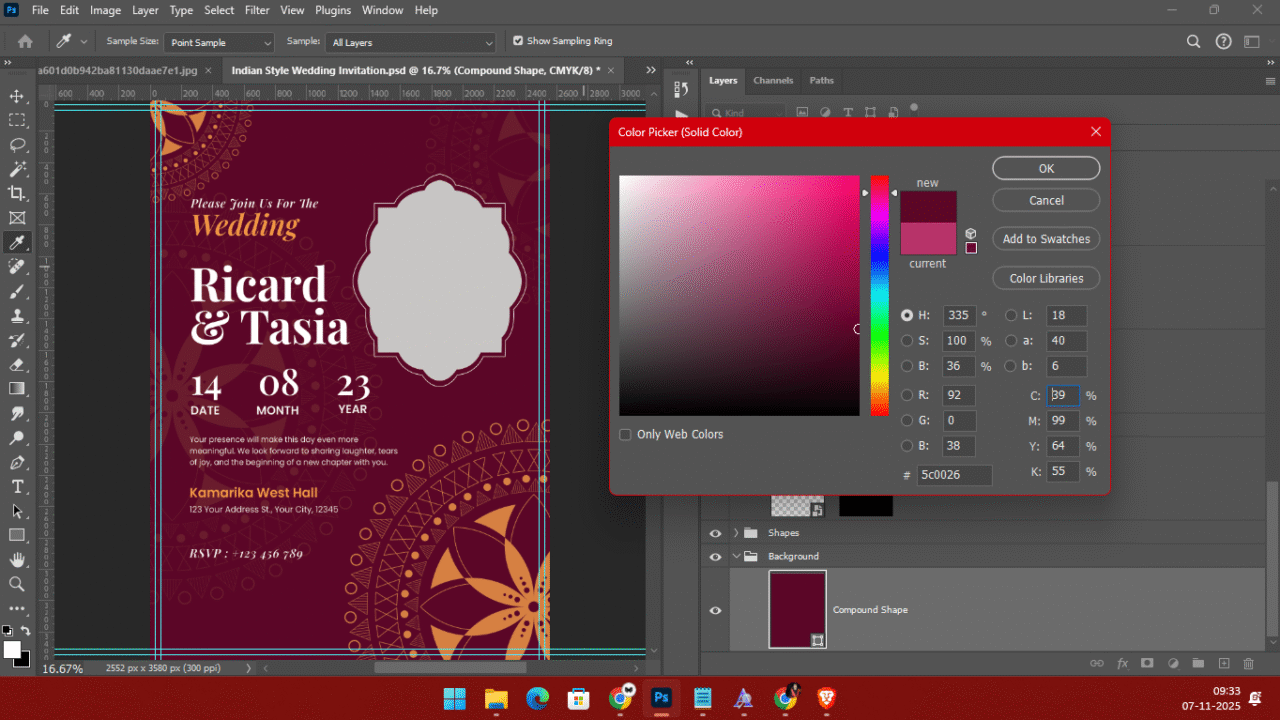The image size is (1280, 720).
Task: Click the Add to Swatches button
Action: pyautogui.click(x=1046, y=239)
